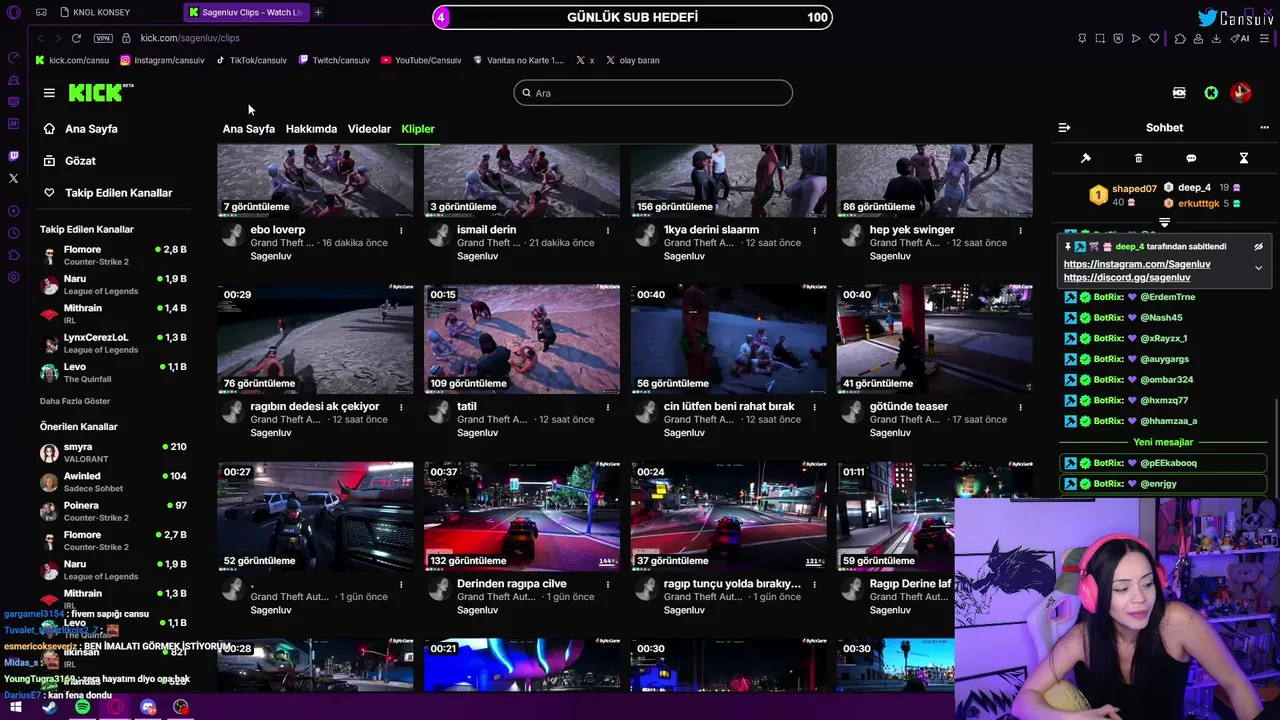Go to Ana Sayfa in left sidebar
The width and height of the screenshot is (1280, 720).
pyautogui.click(x=80, y=129)
